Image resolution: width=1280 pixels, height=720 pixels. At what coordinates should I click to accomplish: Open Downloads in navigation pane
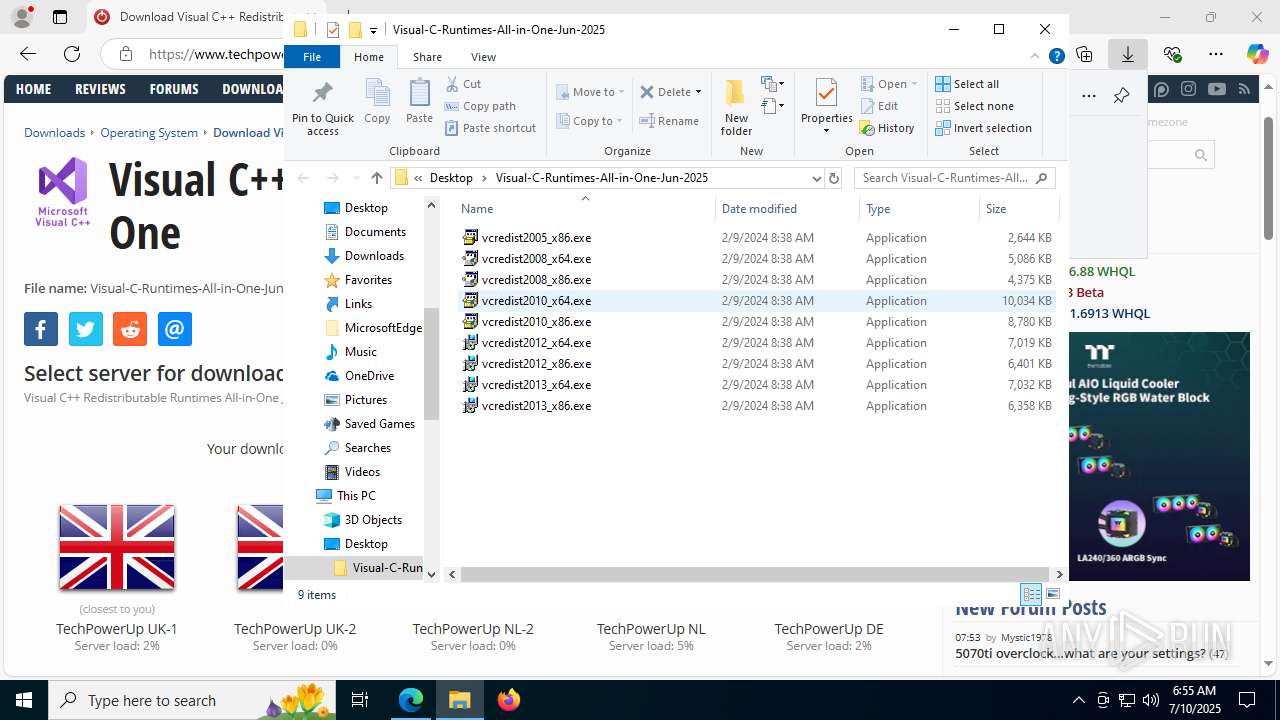click(374, 256)
